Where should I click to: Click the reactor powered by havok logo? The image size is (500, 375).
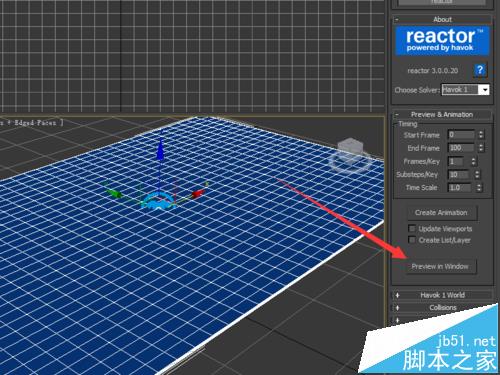click(x=442, y=41)
